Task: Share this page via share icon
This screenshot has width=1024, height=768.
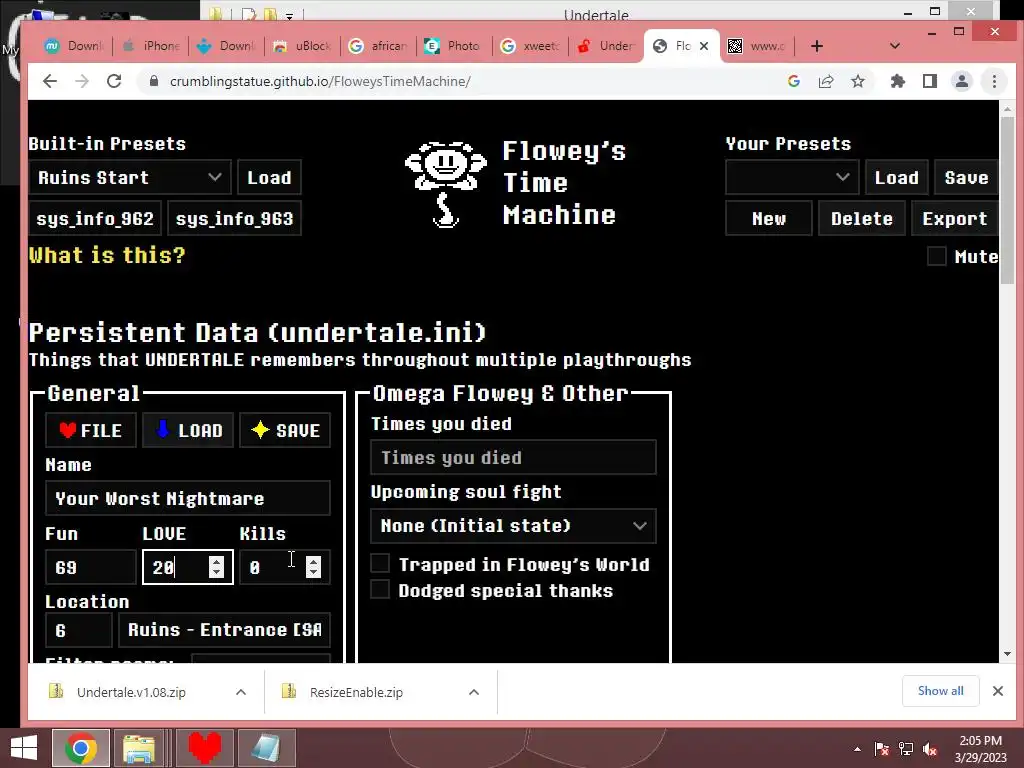Action: click(826, 81)
